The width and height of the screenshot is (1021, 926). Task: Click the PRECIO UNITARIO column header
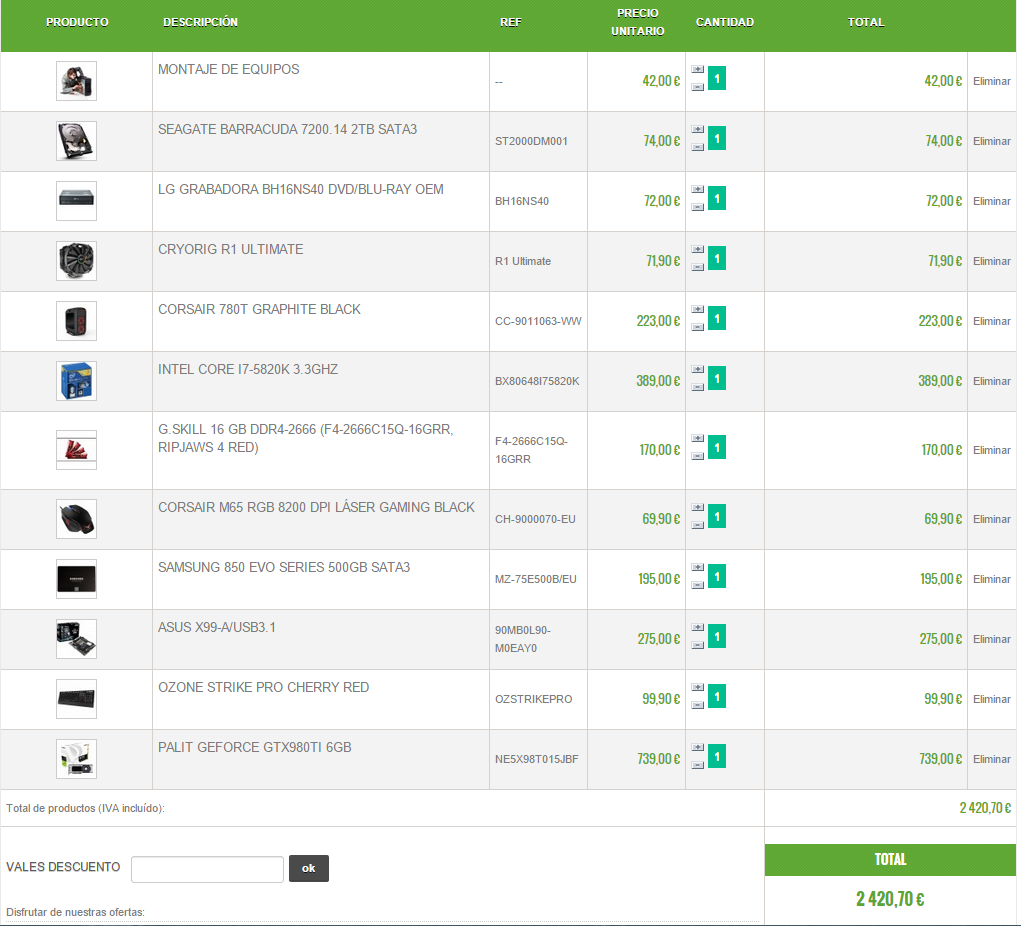point(637,22)
